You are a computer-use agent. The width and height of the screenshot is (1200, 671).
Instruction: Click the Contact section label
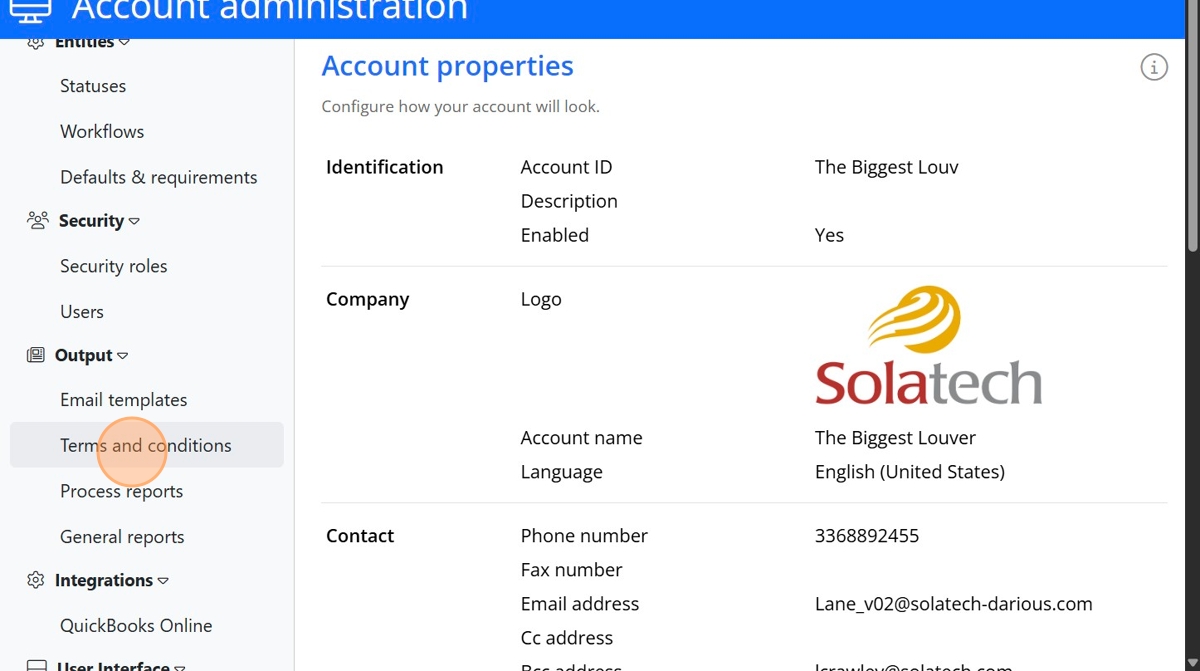360,536
